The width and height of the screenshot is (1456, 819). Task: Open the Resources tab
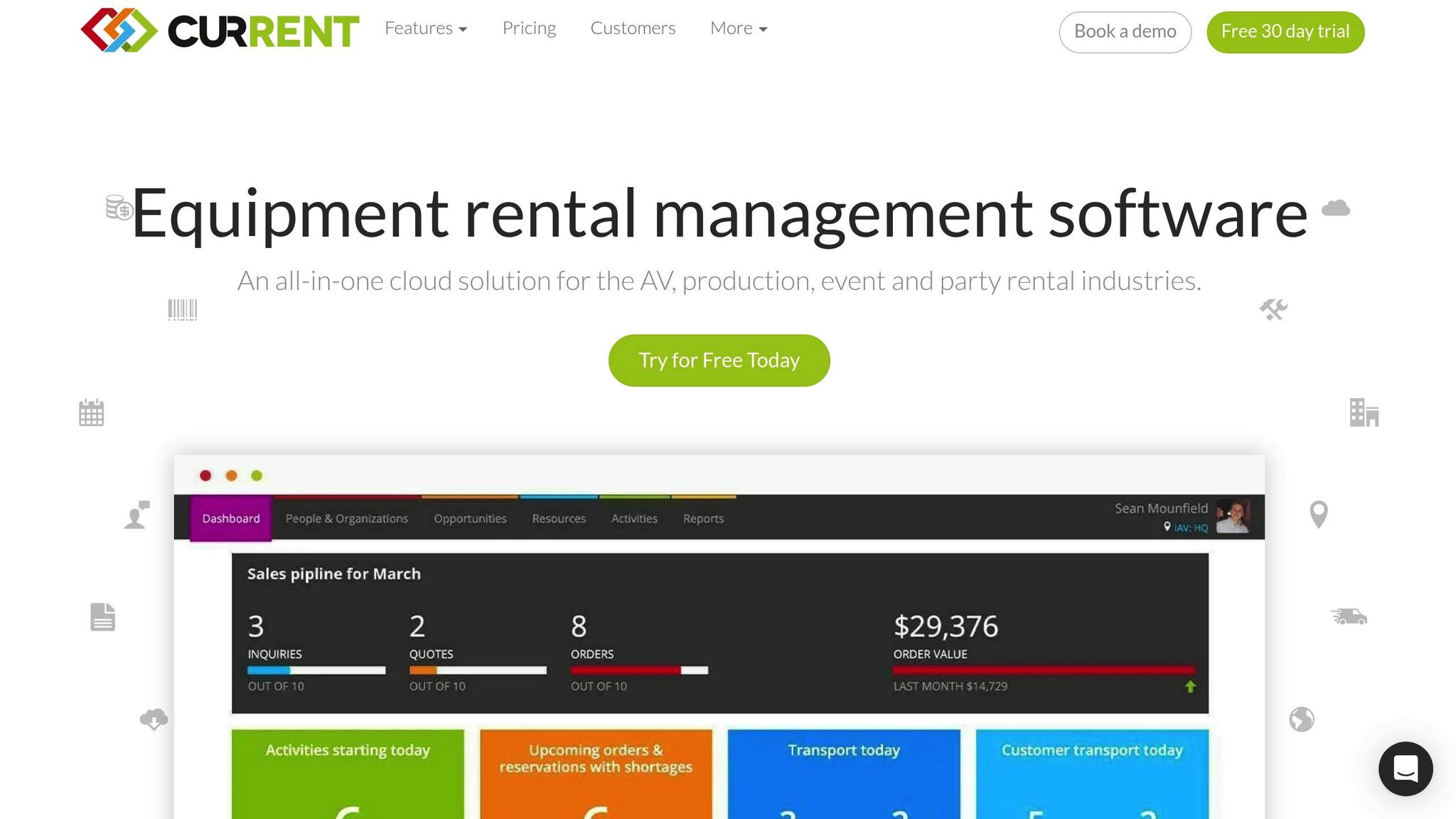(x=559, y=519)
